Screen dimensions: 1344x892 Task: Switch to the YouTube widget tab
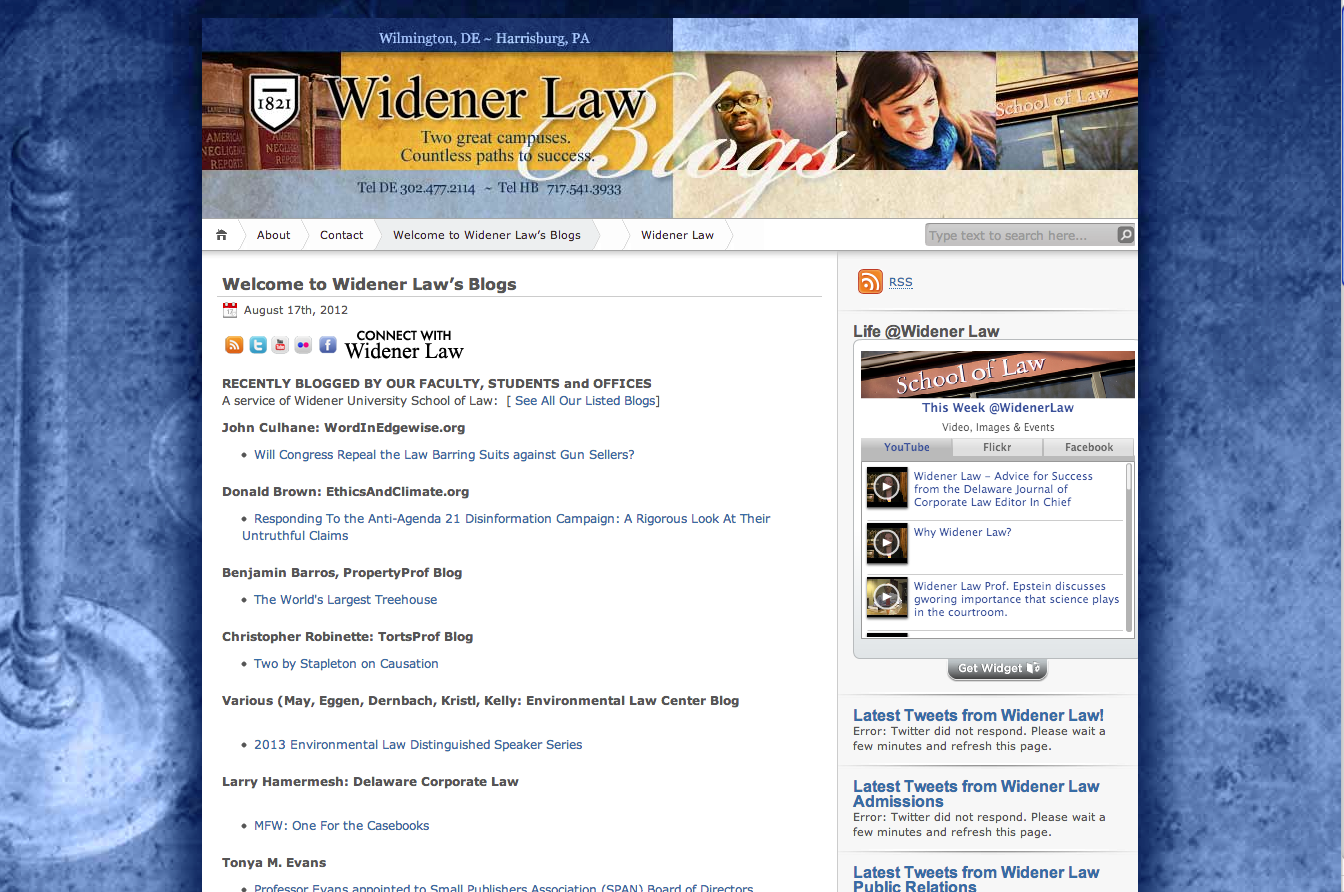[906, 447]
